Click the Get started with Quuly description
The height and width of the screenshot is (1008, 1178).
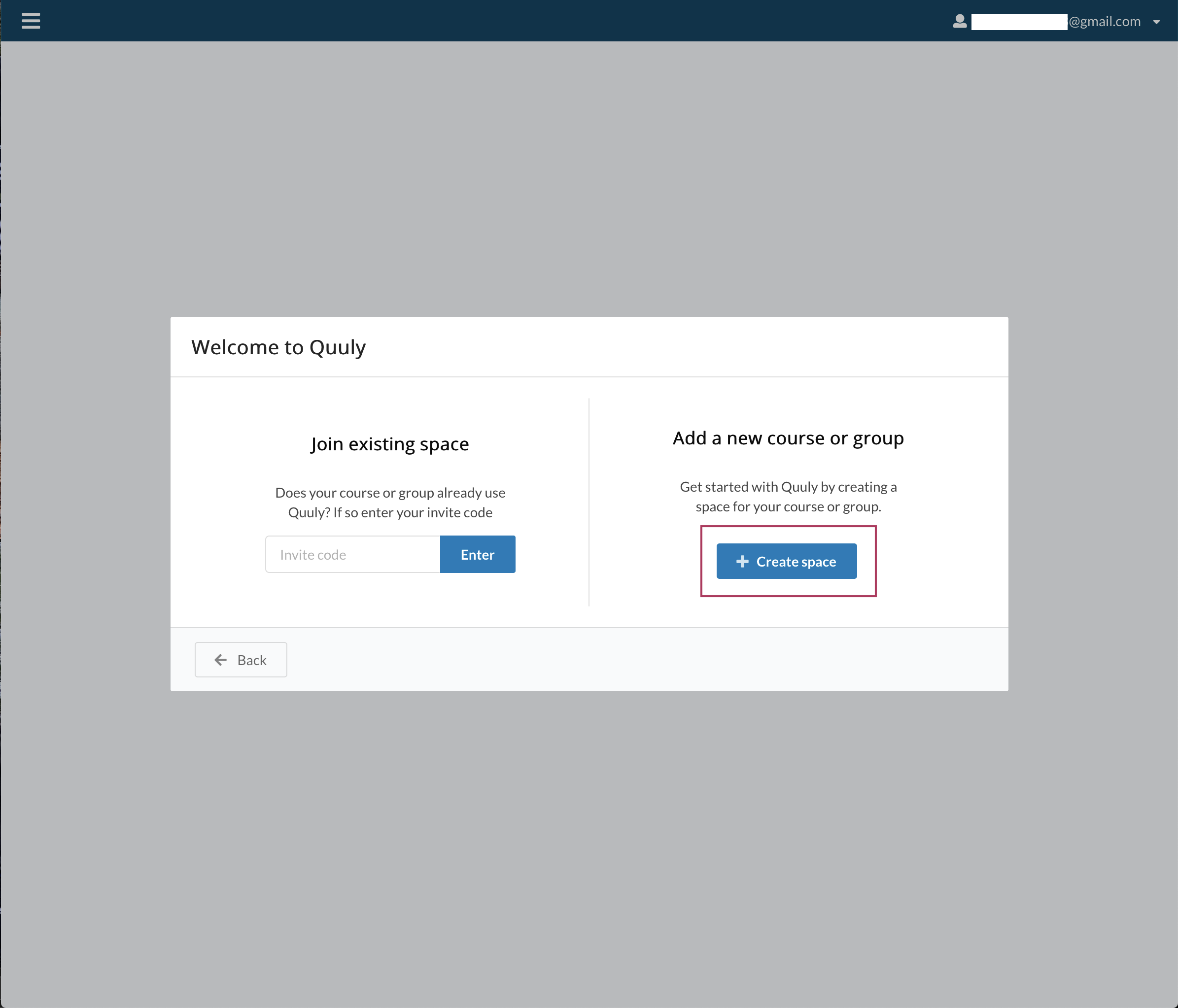(x=788, y=497)
